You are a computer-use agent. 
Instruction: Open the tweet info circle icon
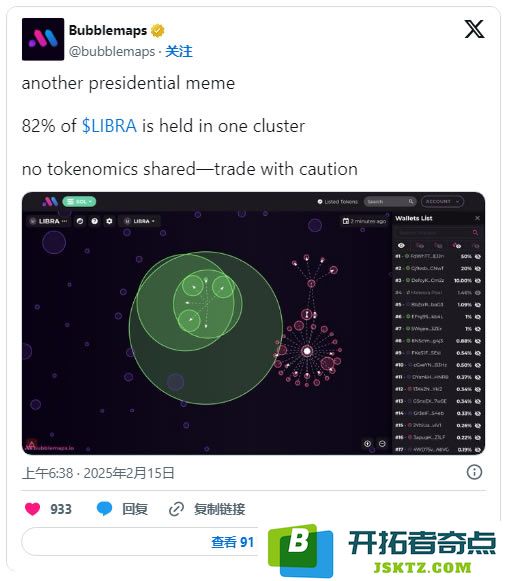click(x=474, y=472)
